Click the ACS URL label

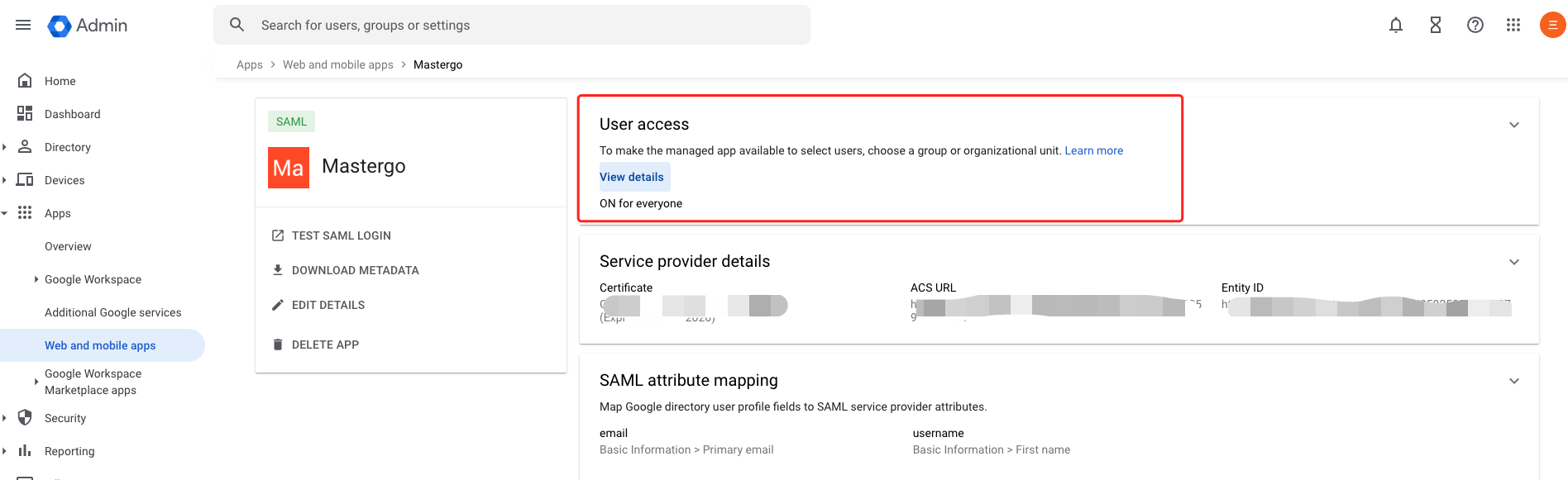pos(933,288)
